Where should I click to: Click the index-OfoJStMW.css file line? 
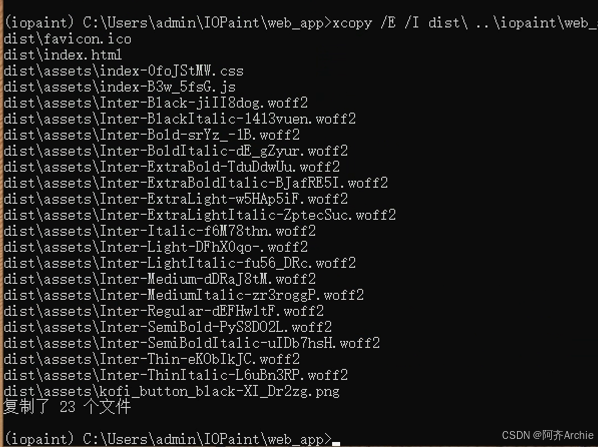coord(124,71)
